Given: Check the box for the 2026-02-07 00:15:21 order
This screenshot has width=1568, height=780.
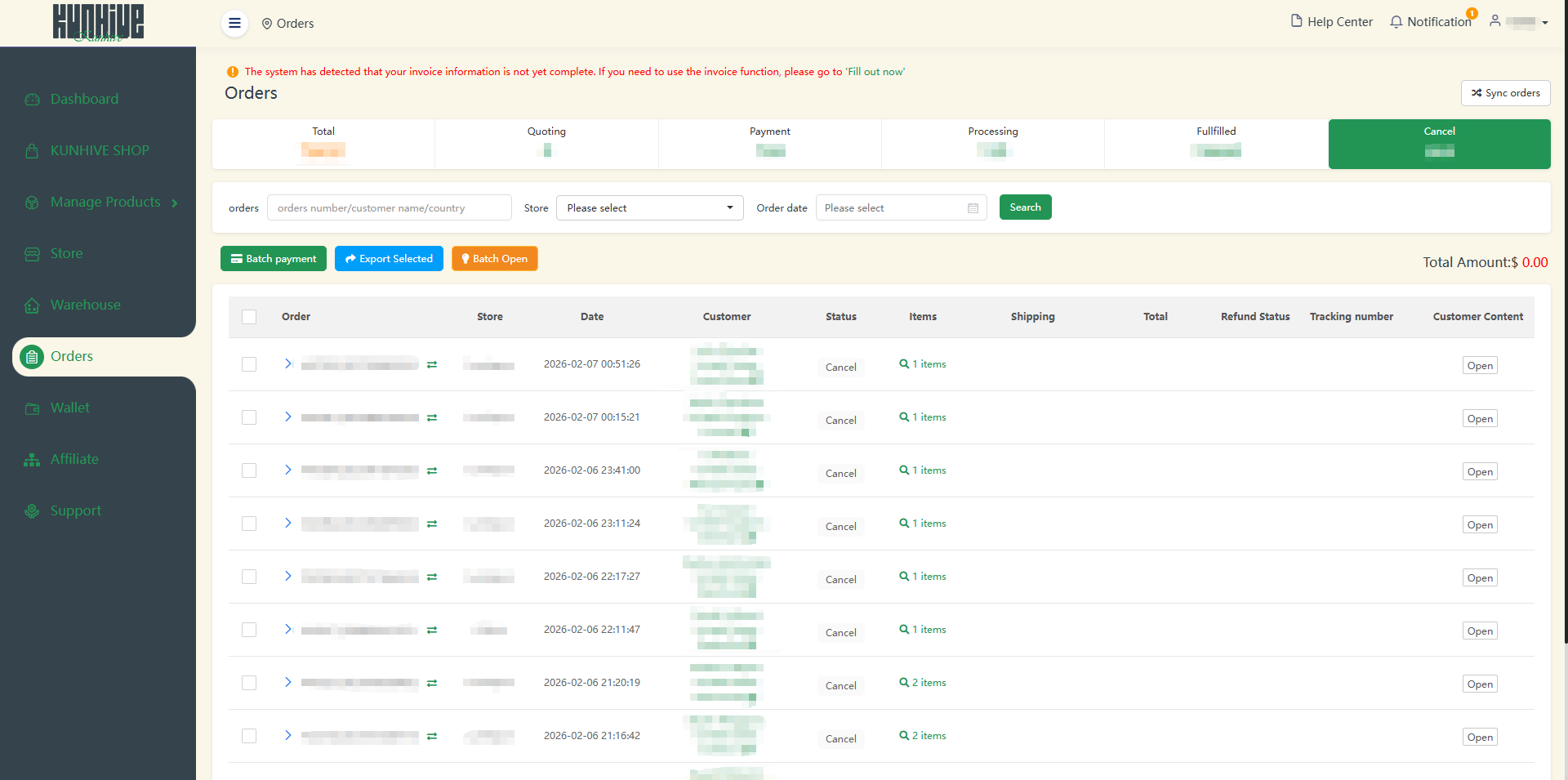Looking at the screenshot, I should click(x=249, y=417).
